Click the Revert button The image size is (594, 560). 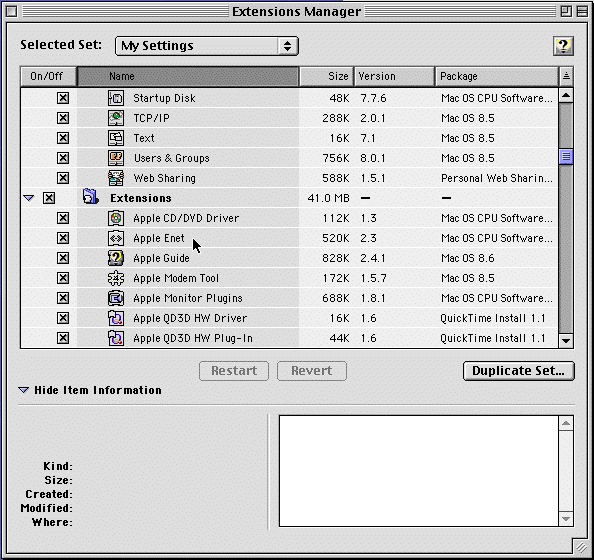click(312, 371)
